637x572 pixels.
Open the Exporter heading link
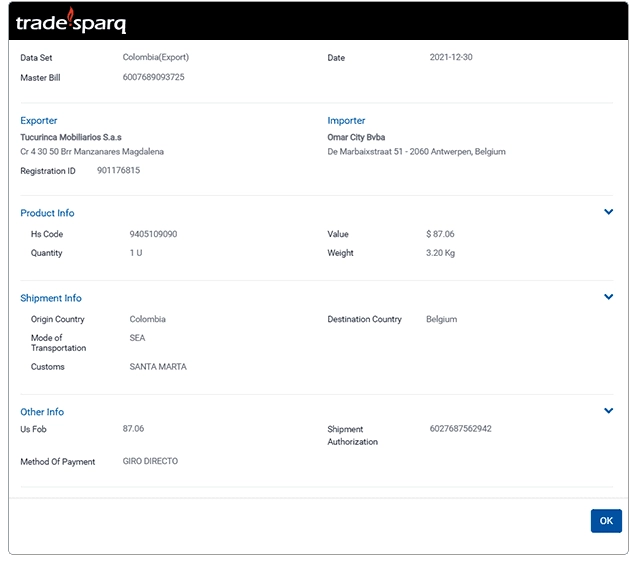coord(39,121)
